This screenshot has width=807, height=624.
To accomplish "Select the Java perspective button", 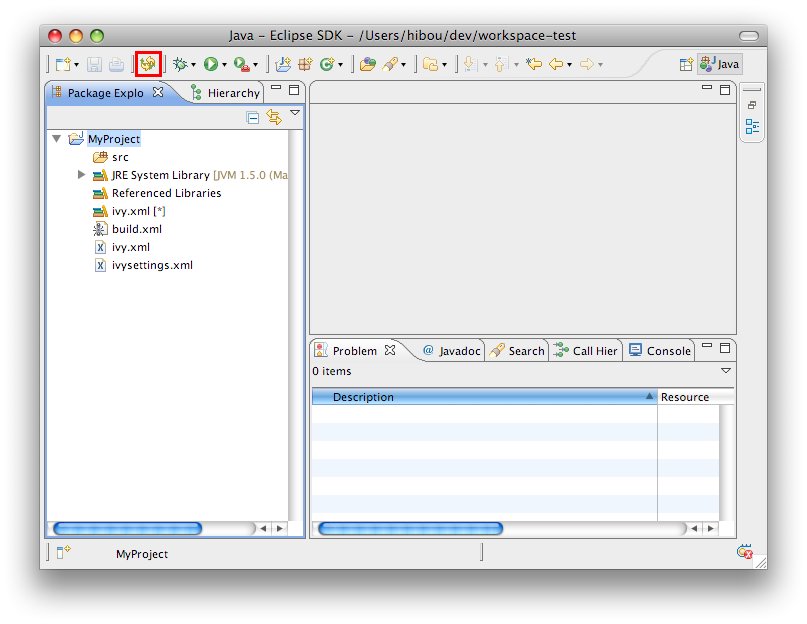I will tap(720, 64).
